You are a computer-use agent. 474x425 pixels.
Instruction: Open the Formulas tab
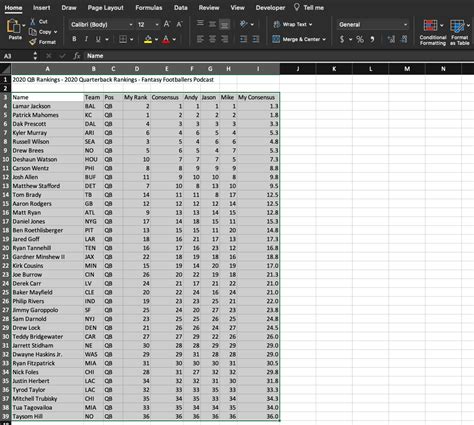(149, 8)
